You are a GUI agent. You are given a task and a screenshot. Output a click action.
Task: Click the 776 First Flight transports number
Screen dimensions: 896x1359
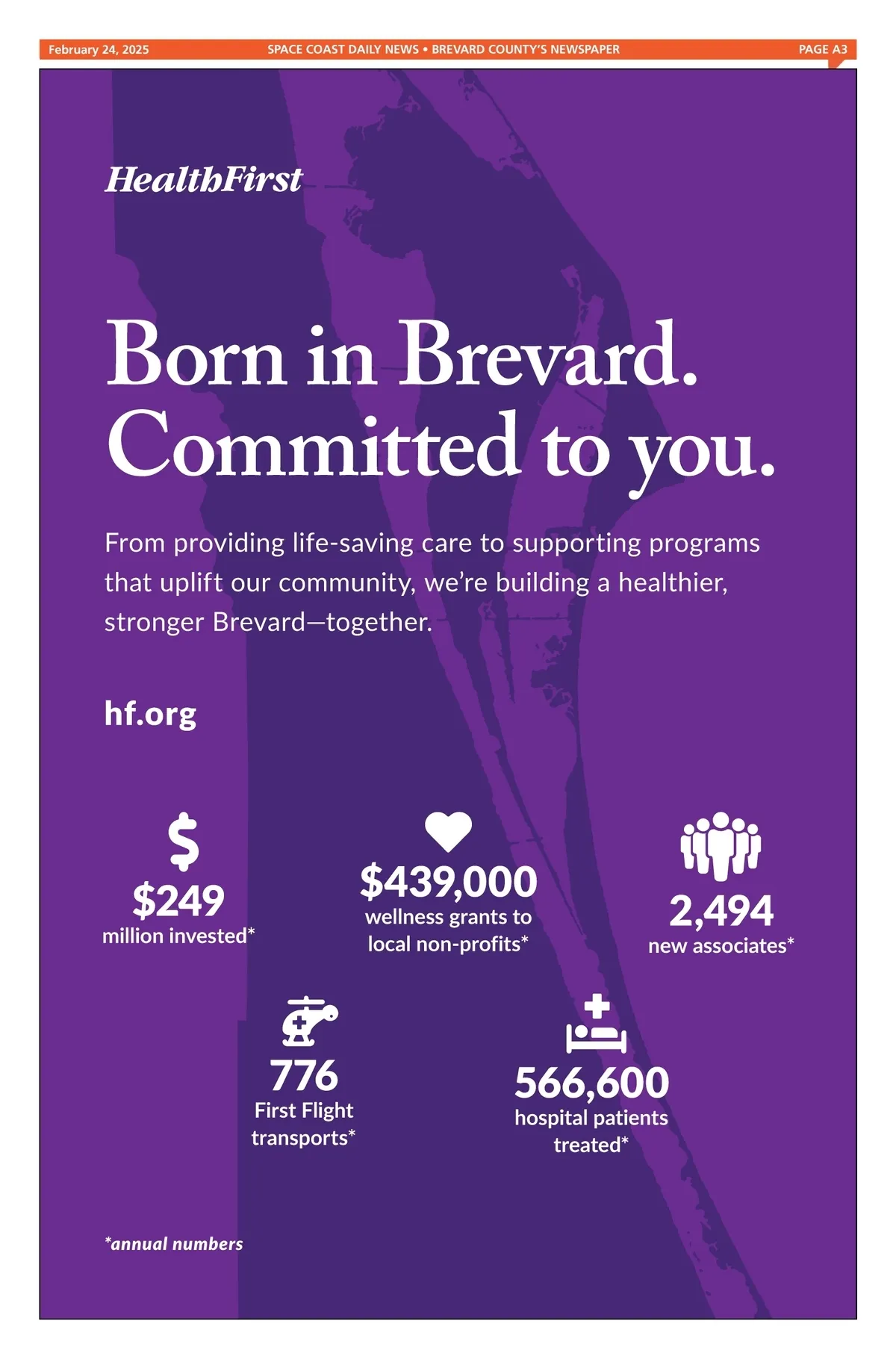(304, 1076)
